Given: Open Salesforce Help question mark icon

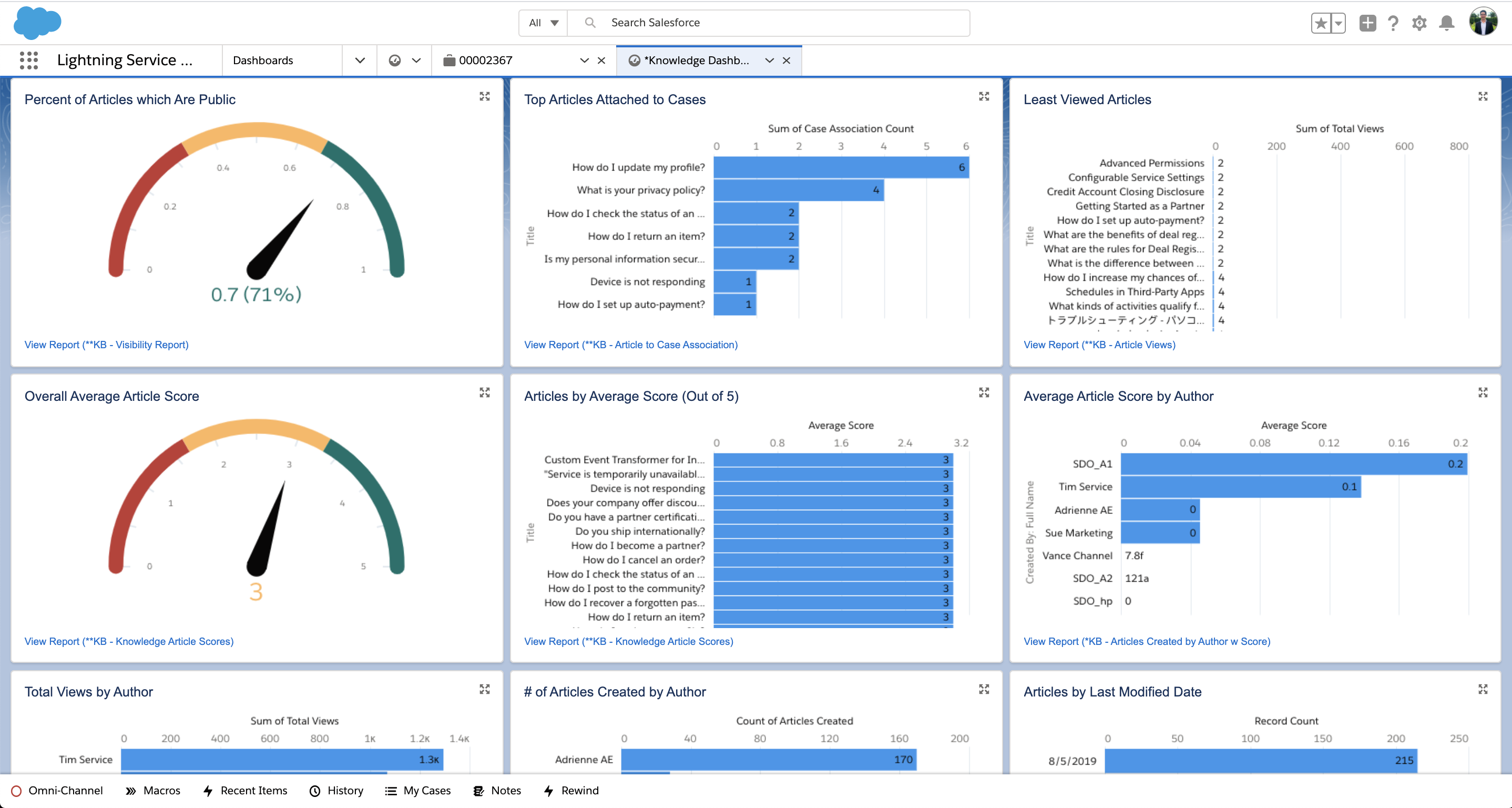Looking at the screenshot, I should pyautogui.click(x=1393, y=23).
